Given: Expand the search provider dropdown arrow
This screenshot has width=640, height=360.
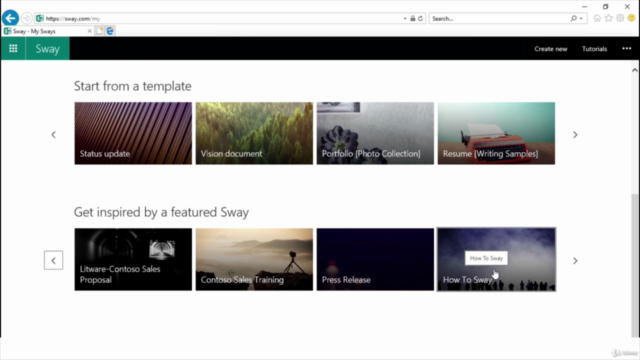Looking at the screenshot, I should pos(581,19).
